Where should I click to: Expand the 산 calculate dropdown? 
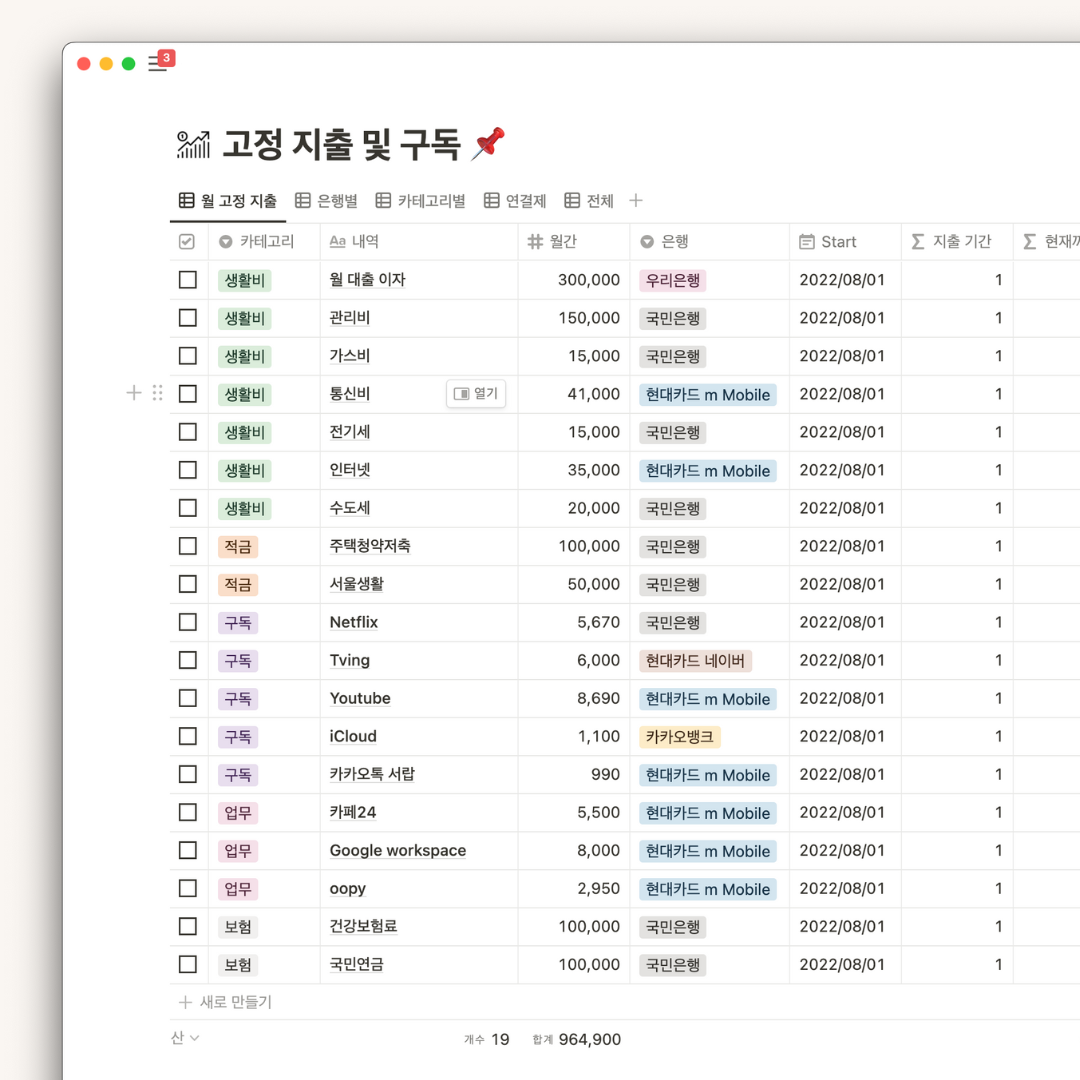point(185,1038)
